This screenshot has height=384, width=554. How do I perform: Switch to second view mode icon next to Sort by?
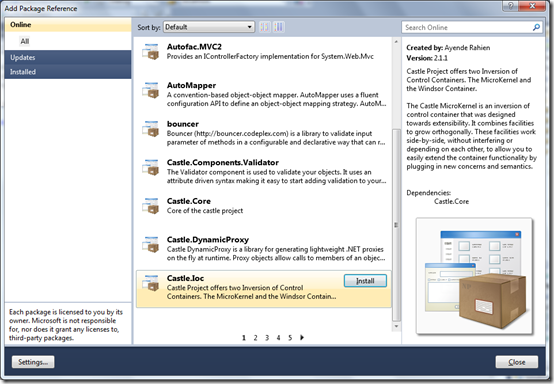279,27
